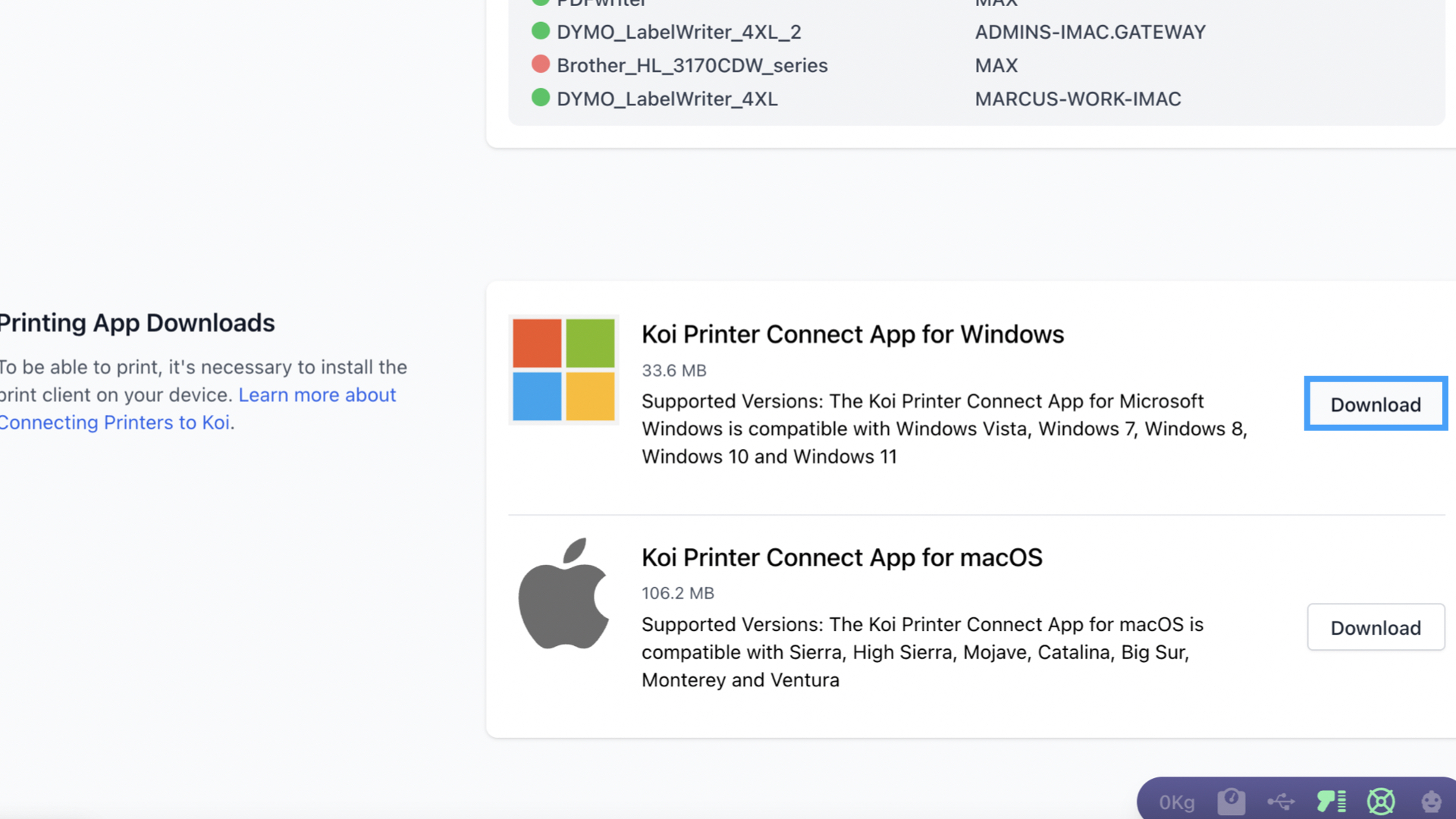Download the Koi Printer app for Windows

(x=1376, y=404)
